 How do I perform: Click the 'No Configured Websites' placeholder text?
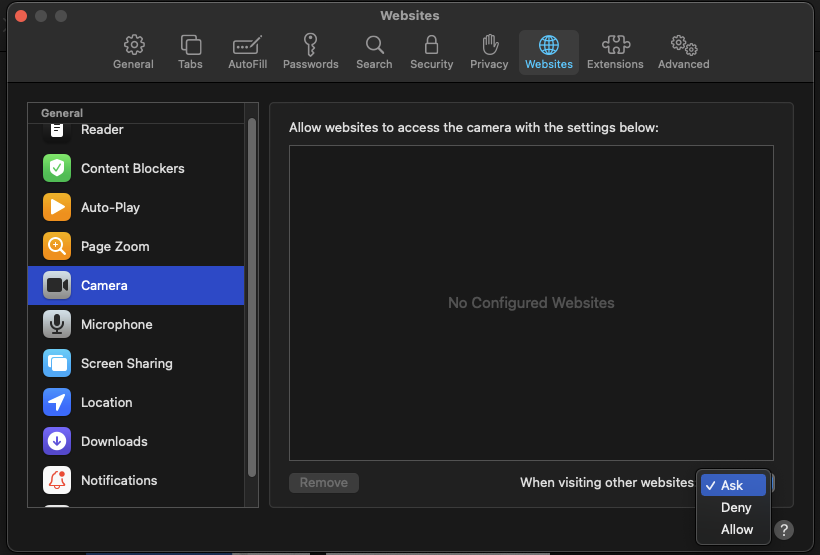[x=531, y=303]
